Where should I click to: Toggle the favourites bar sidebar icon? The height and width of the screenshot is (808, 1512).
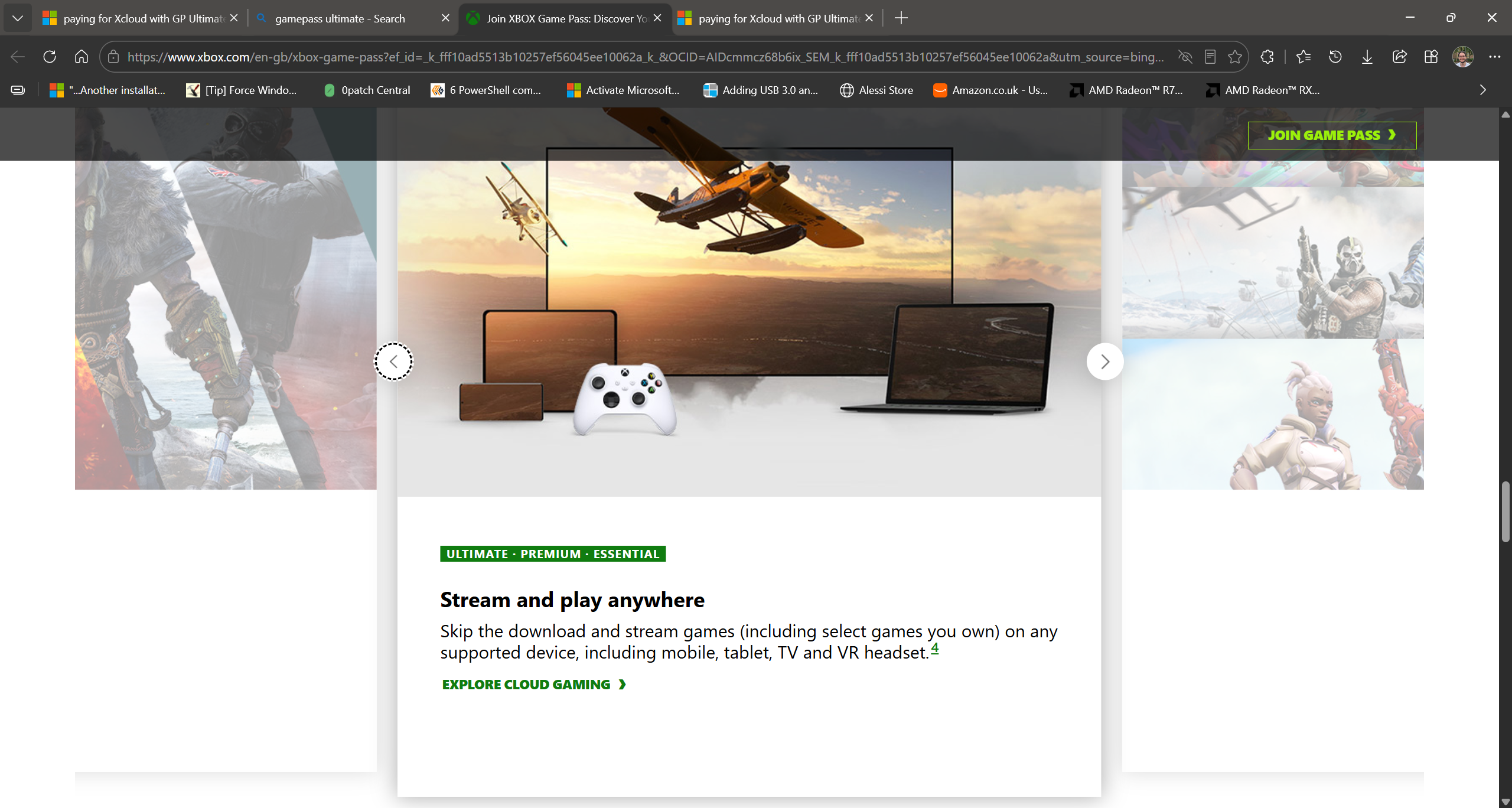18,90
